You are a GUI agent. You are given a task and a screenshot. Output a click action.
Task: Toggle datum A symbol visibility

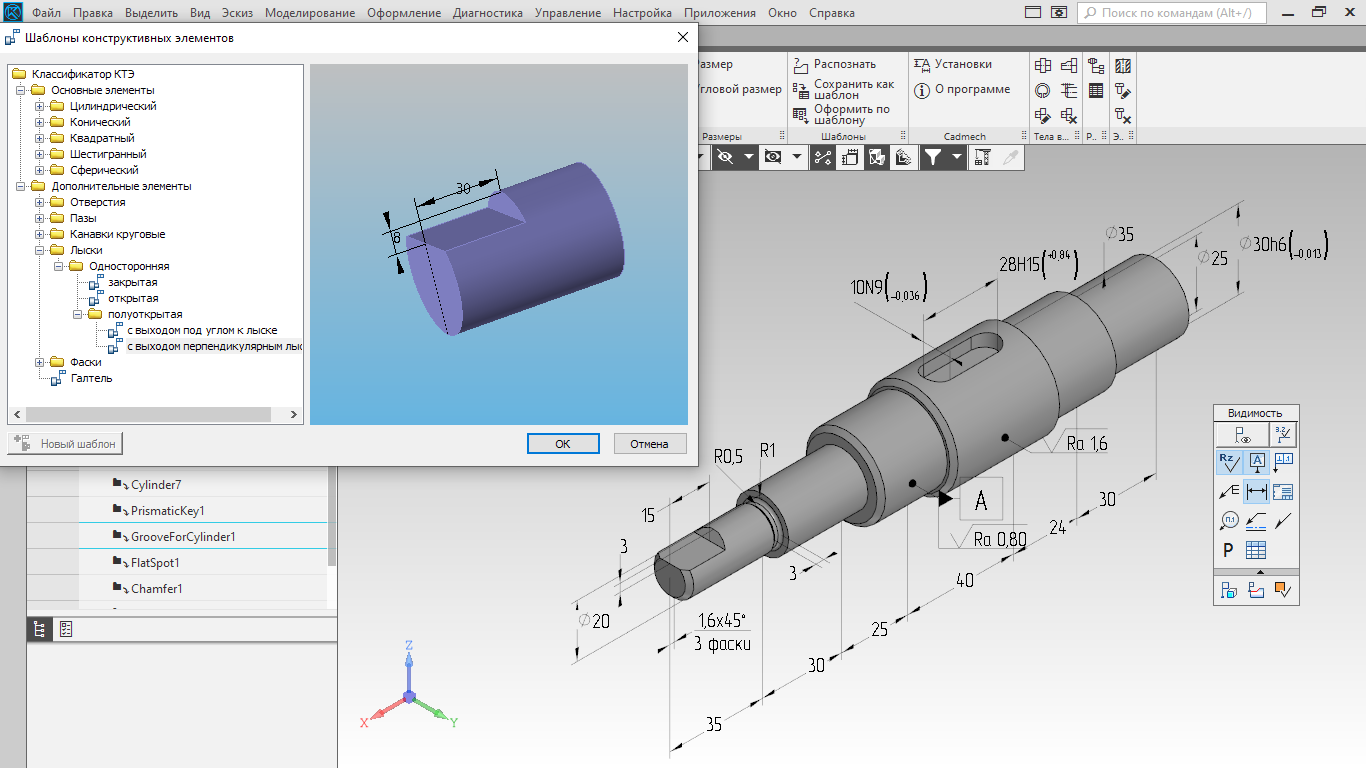(1256, 462)
